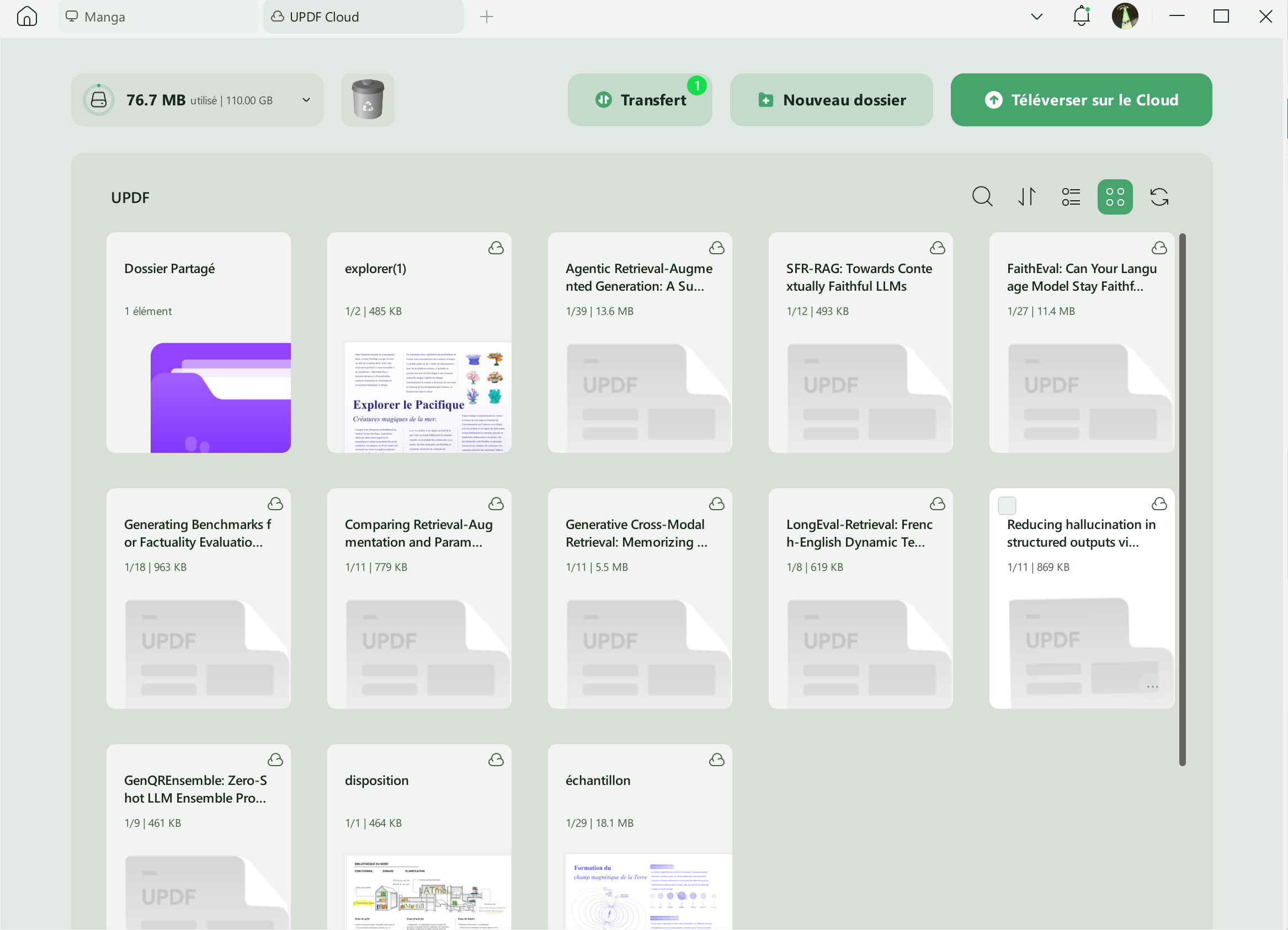Switch to list view
The height and width of the screenshot is (930, 1288).
tap(1071, 196)
